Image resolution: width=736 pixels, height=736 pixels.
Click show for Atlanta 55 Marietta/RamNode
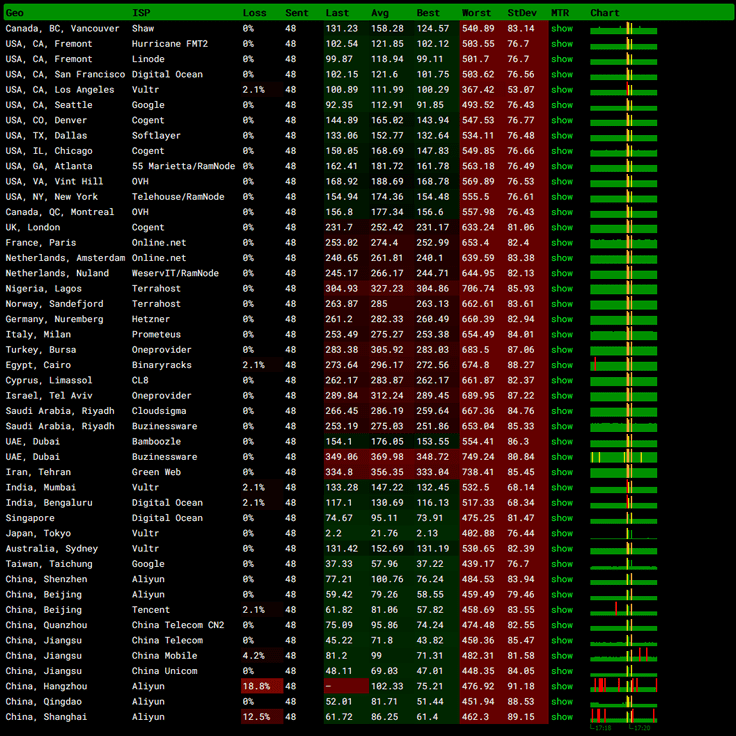click(x=562, y=166)
